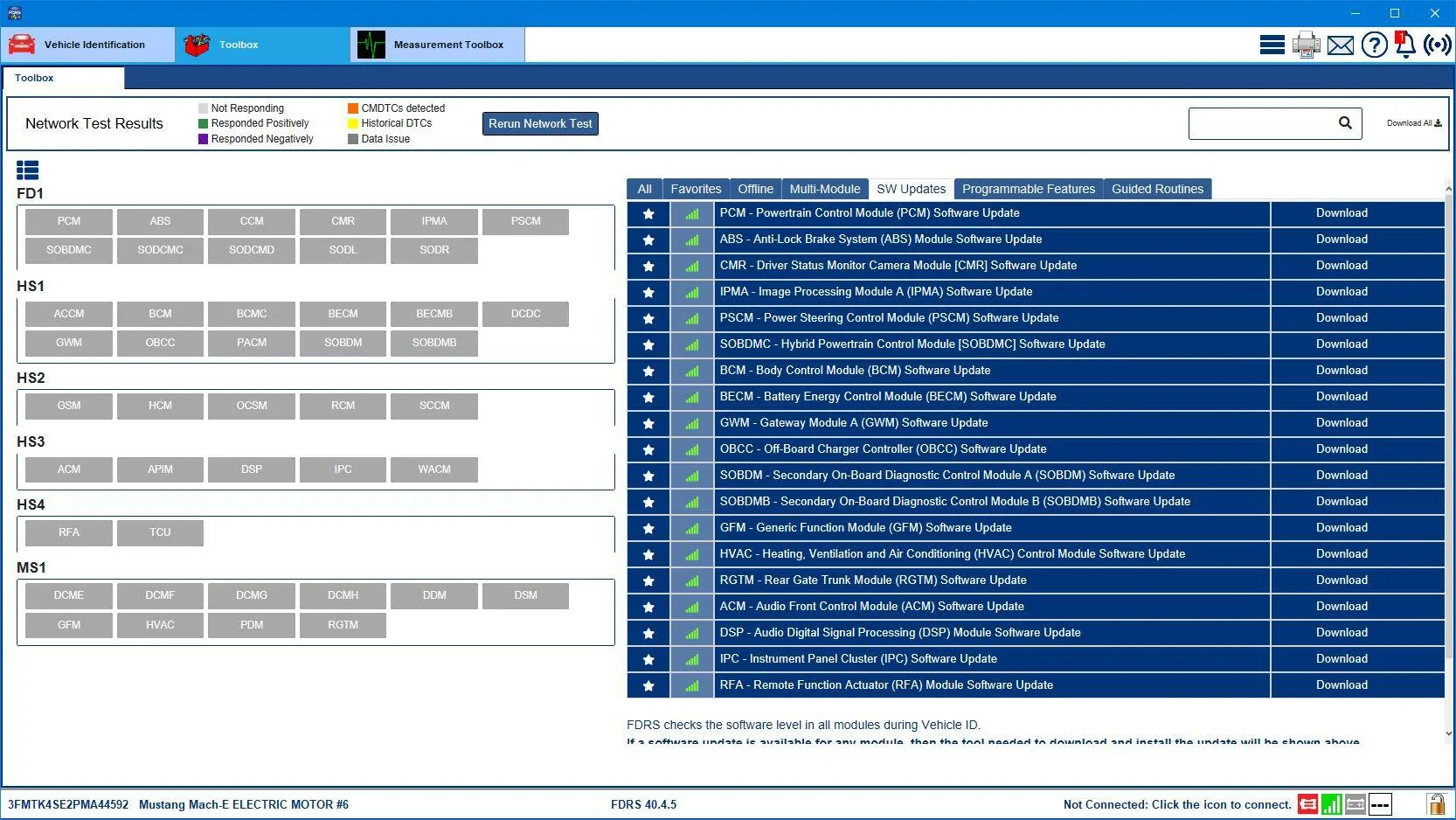Click the Responded Positively green legend swatch

(204, 124)
